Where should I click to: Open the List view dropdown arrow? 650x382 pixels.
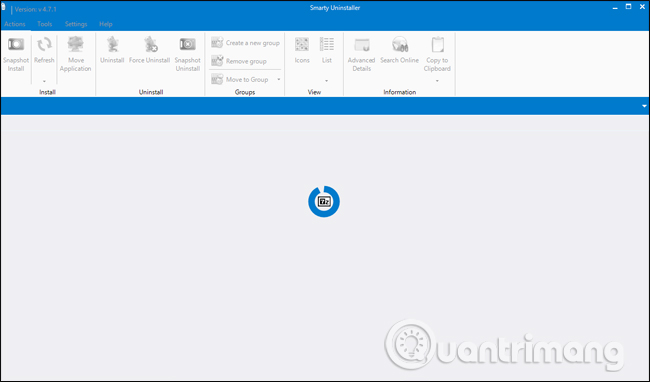click(327, 81)
